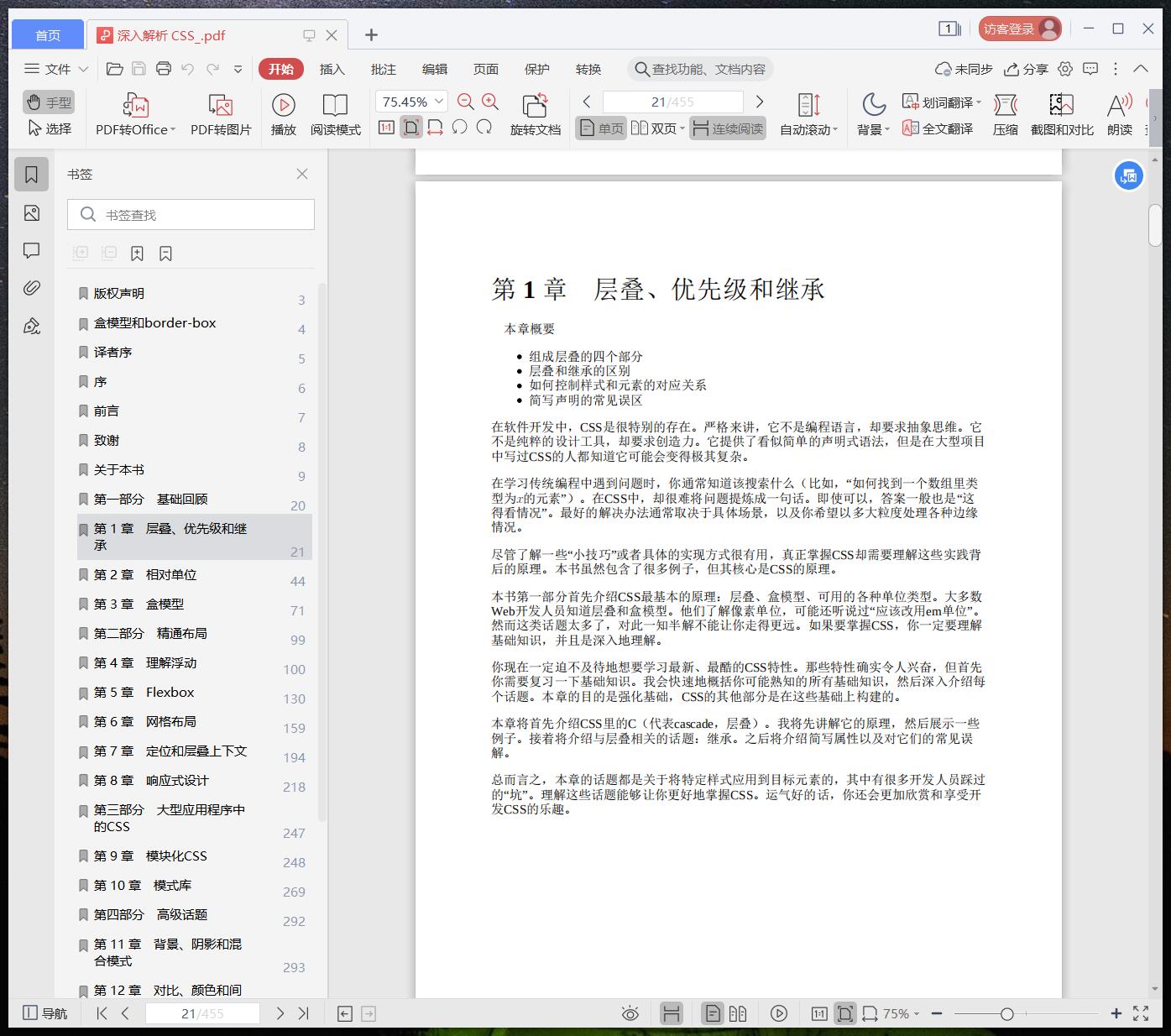Zoom in with the plus magnifier

click(490, 102)
